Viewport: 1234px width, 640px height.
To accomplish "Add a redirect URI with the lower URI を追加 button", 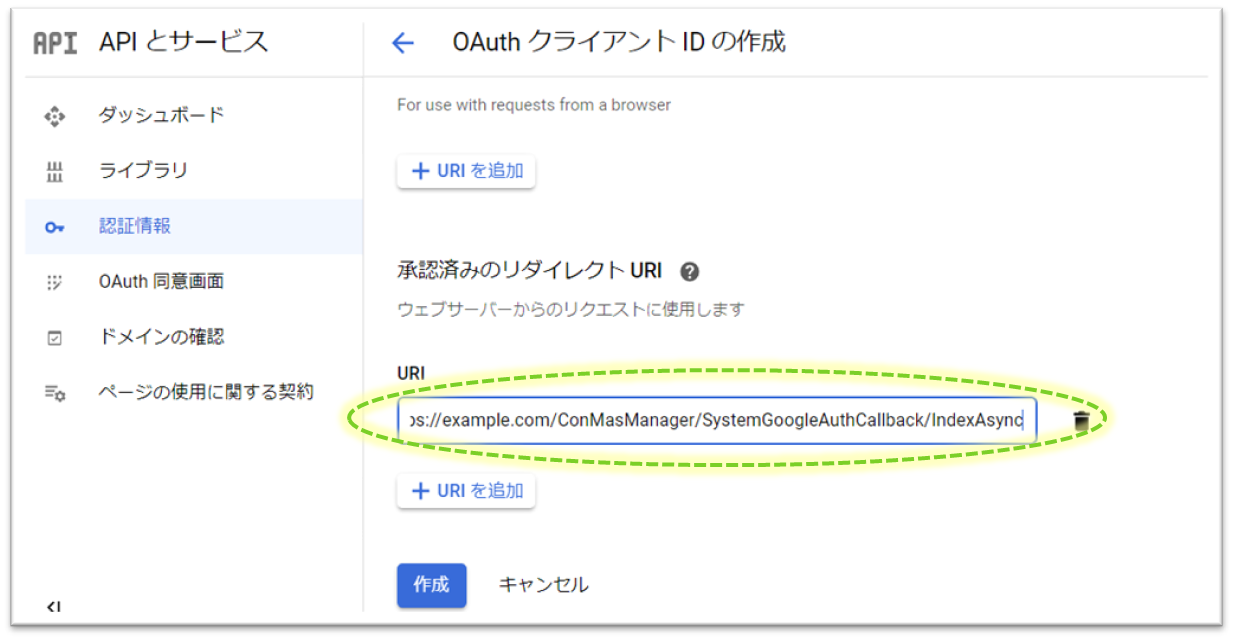I will pos(466,491).
